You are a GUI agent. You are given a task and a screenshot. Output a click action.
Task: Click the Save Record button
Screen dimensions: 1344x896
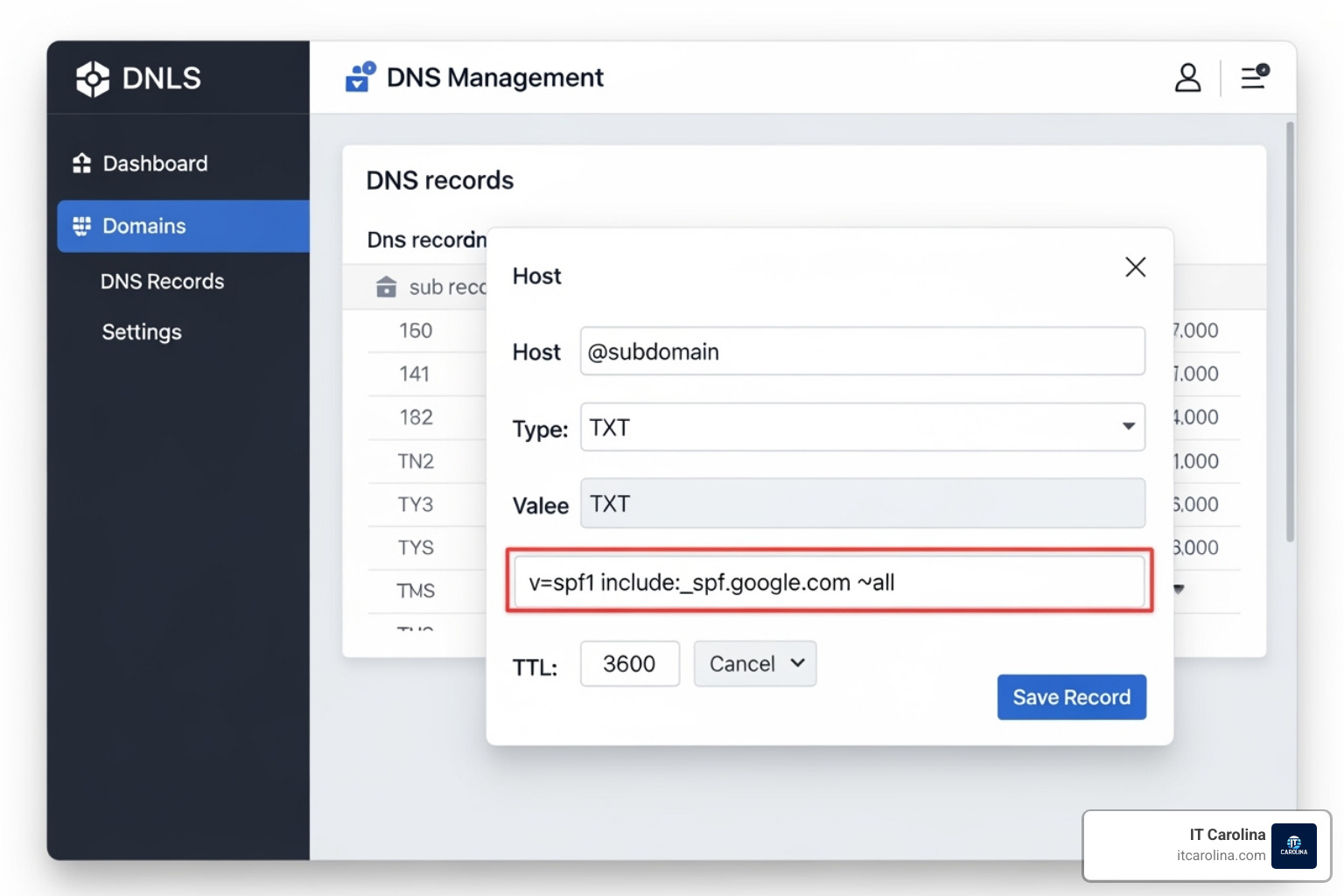pos(1071,697)
